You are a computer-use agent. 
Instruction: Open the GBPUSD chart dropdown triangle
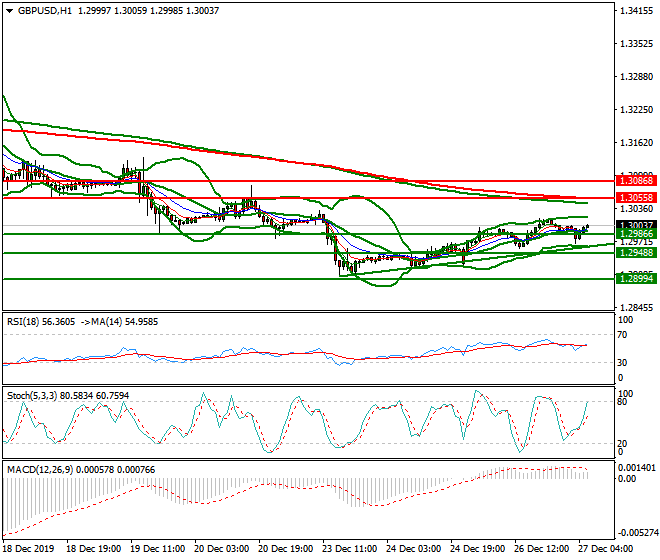pyautogui.click(x=9, y=11)
